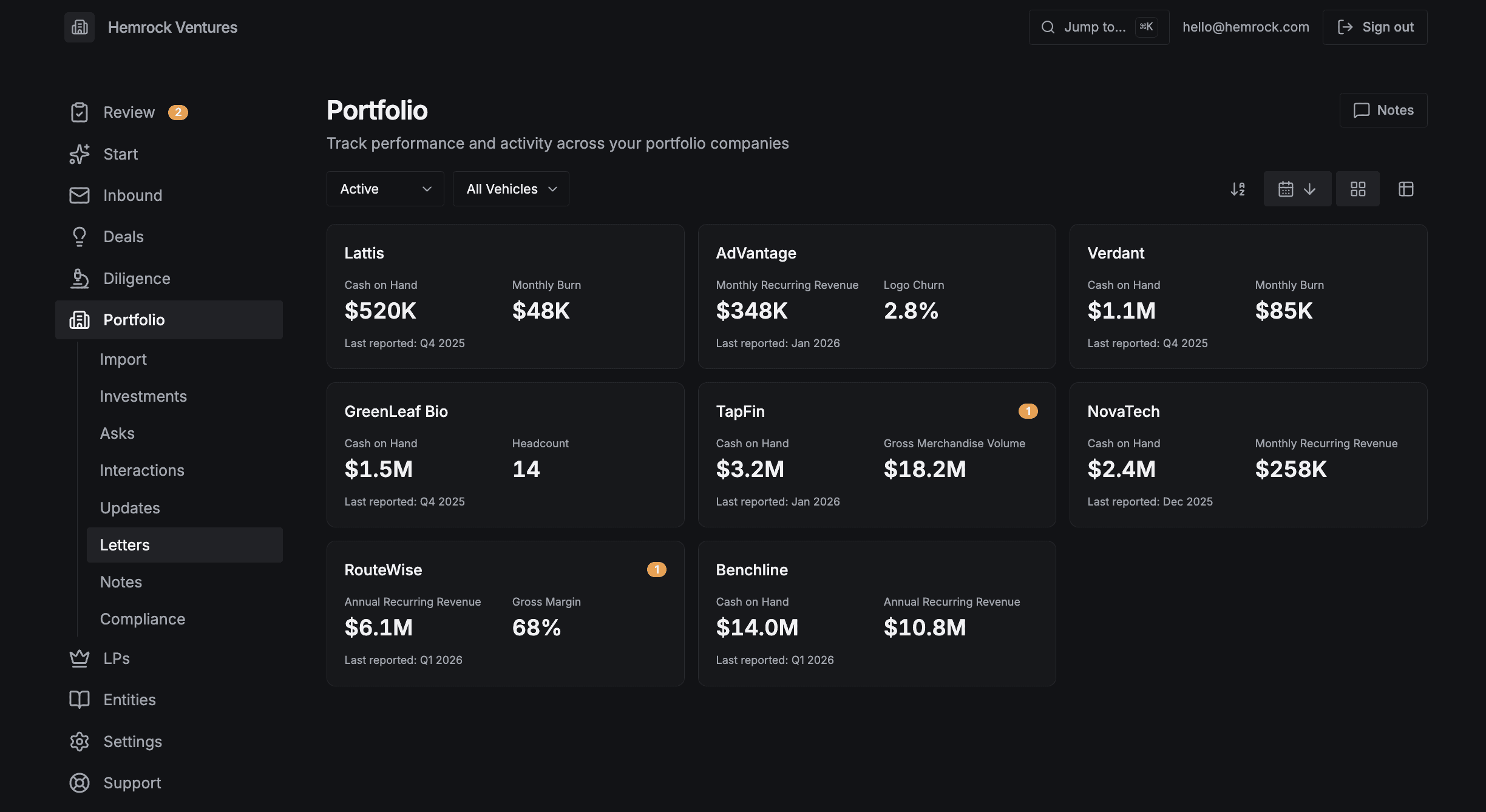The width and height of the screenshot is (1486, 812).
Task: Open the Lattis company card
Action: 506,297
